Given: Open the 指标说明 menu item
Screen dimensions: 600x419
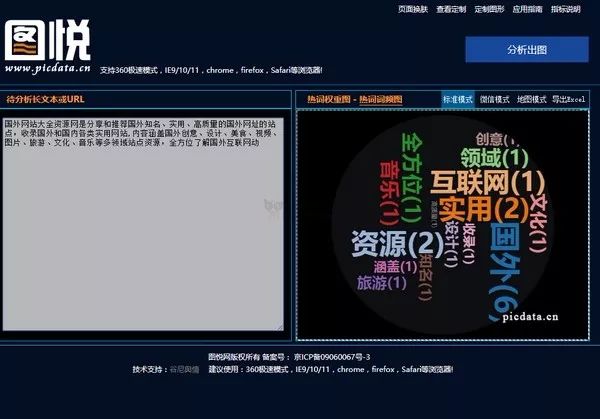Looking at the screenshot, I should click(566, 9).
